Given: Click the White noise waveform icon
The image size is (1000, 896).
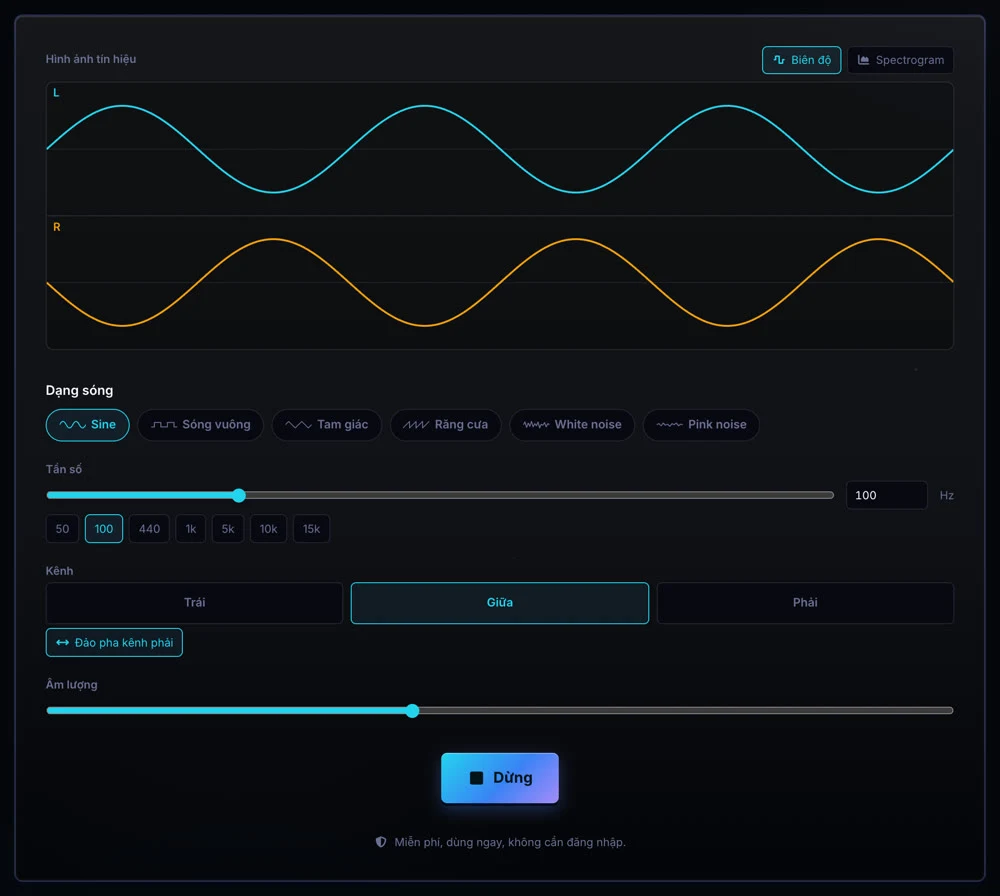Looking at the screenshot, I should (x=536, y=425).
